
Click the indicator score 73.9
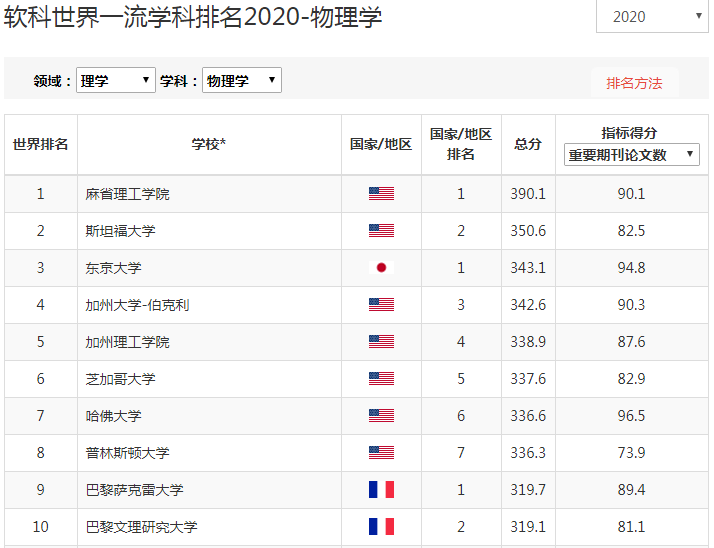pyautogui.click(x=631, y=453)
